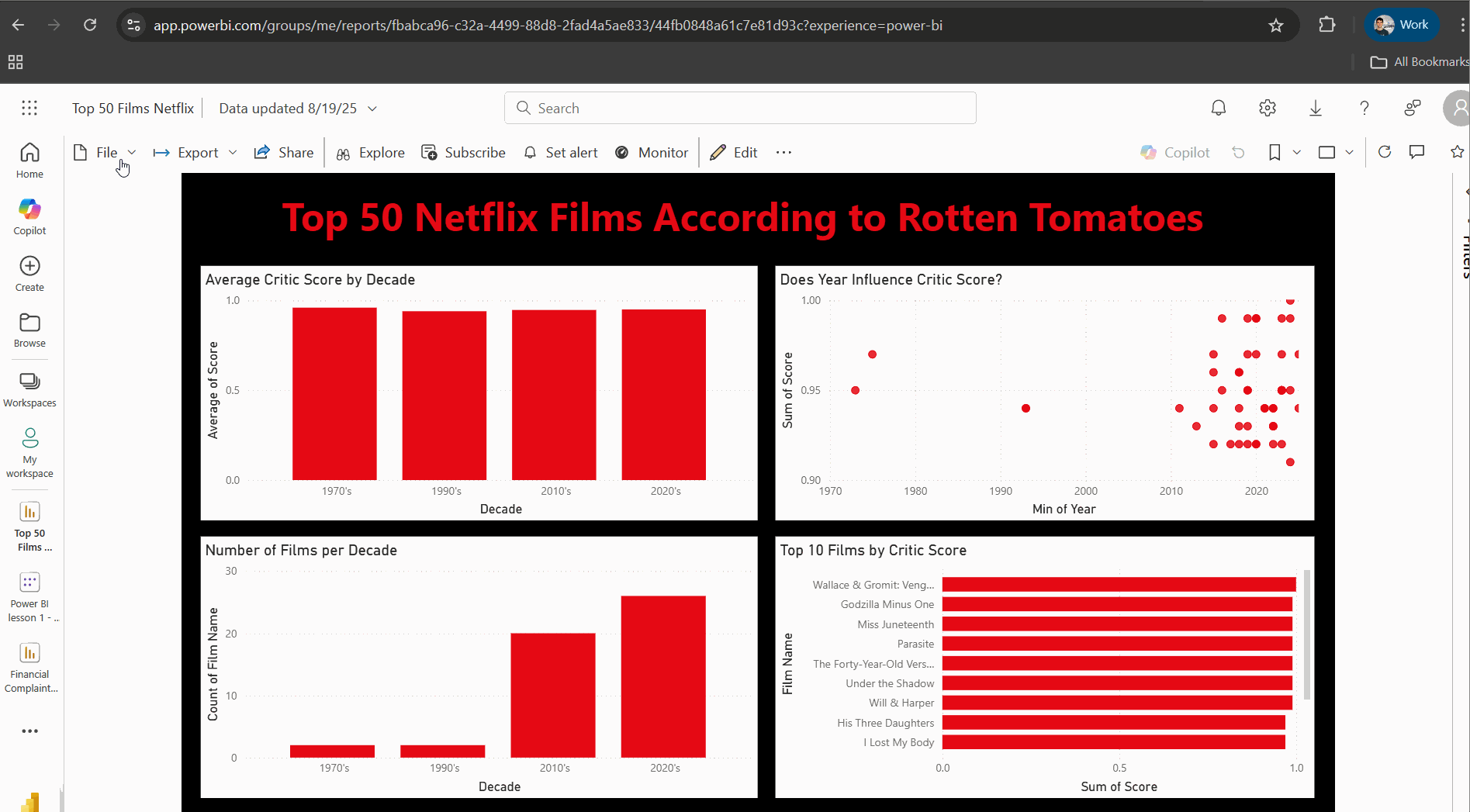Refresh the report visuals

click(x=1385, y=152)
